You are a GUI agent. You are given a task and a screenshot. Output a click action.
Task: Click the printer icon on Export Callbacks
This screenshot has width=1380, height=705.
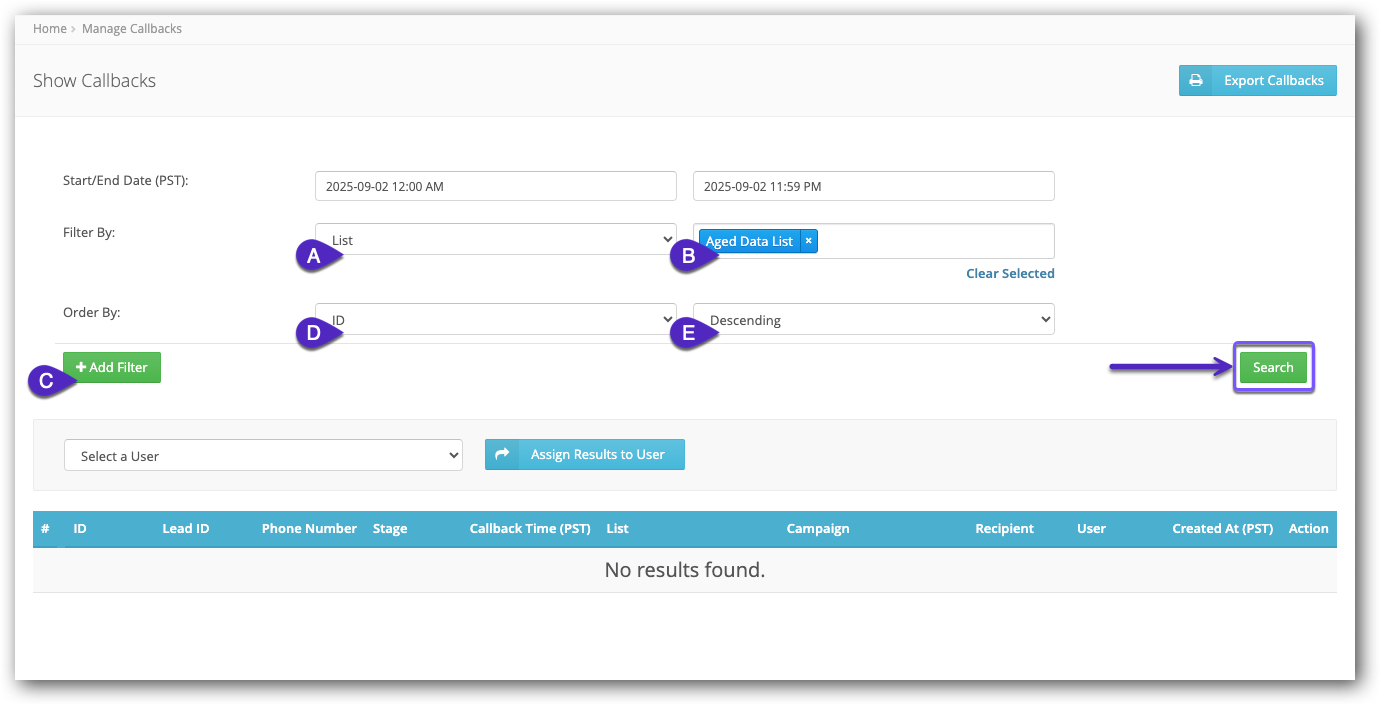(x=1195, y=81)
